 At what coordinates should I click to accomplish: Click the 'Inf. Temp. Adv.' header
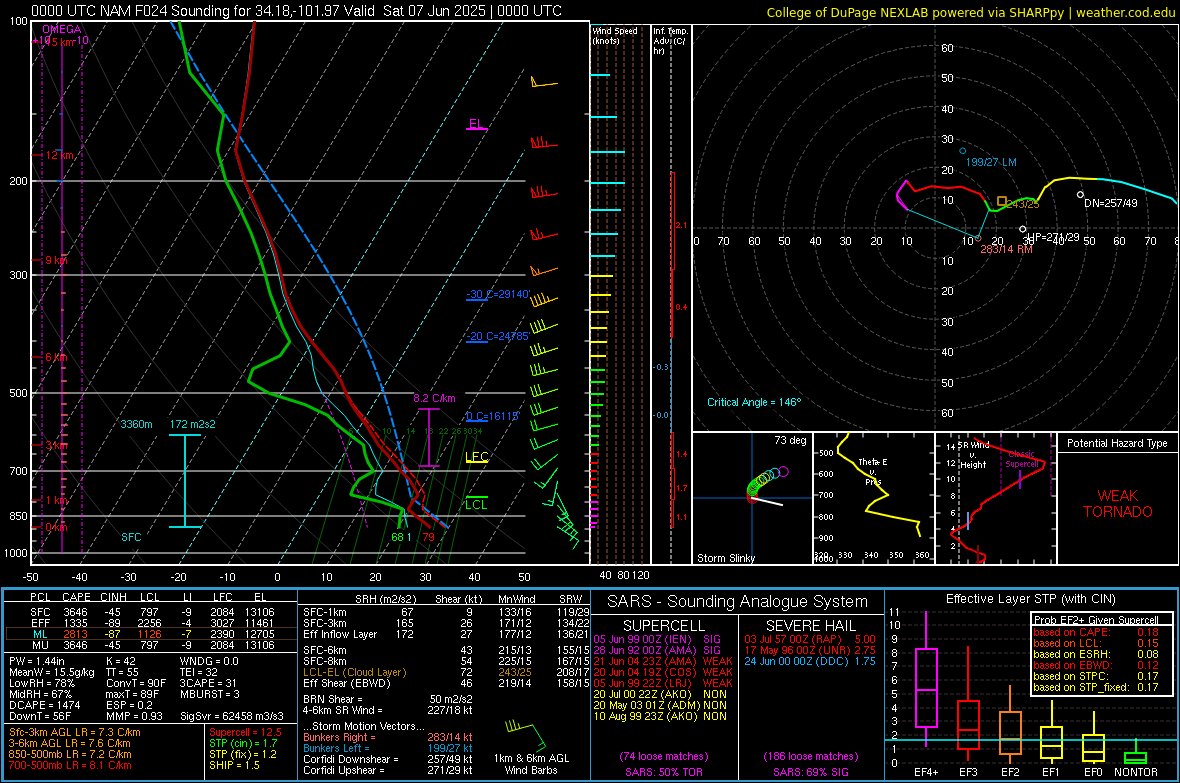[670, 41]
